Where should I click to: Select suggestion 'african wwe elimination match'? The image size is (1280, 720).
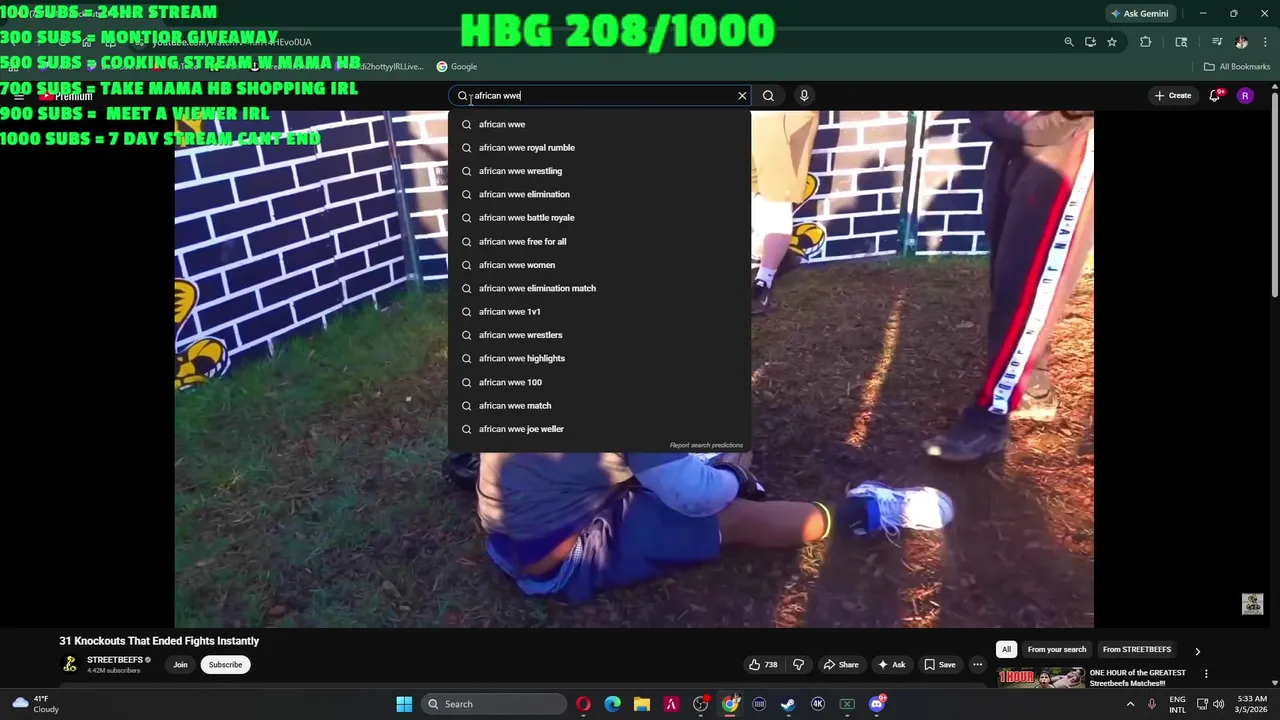(599, 288)
